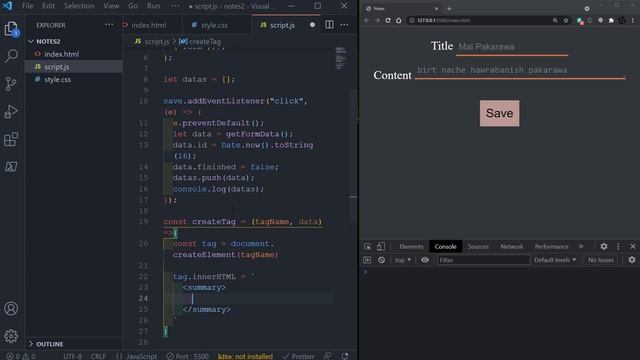Go to browser Home page
The width and height of the screenshot is (640, 360).
tap(399, 20)
